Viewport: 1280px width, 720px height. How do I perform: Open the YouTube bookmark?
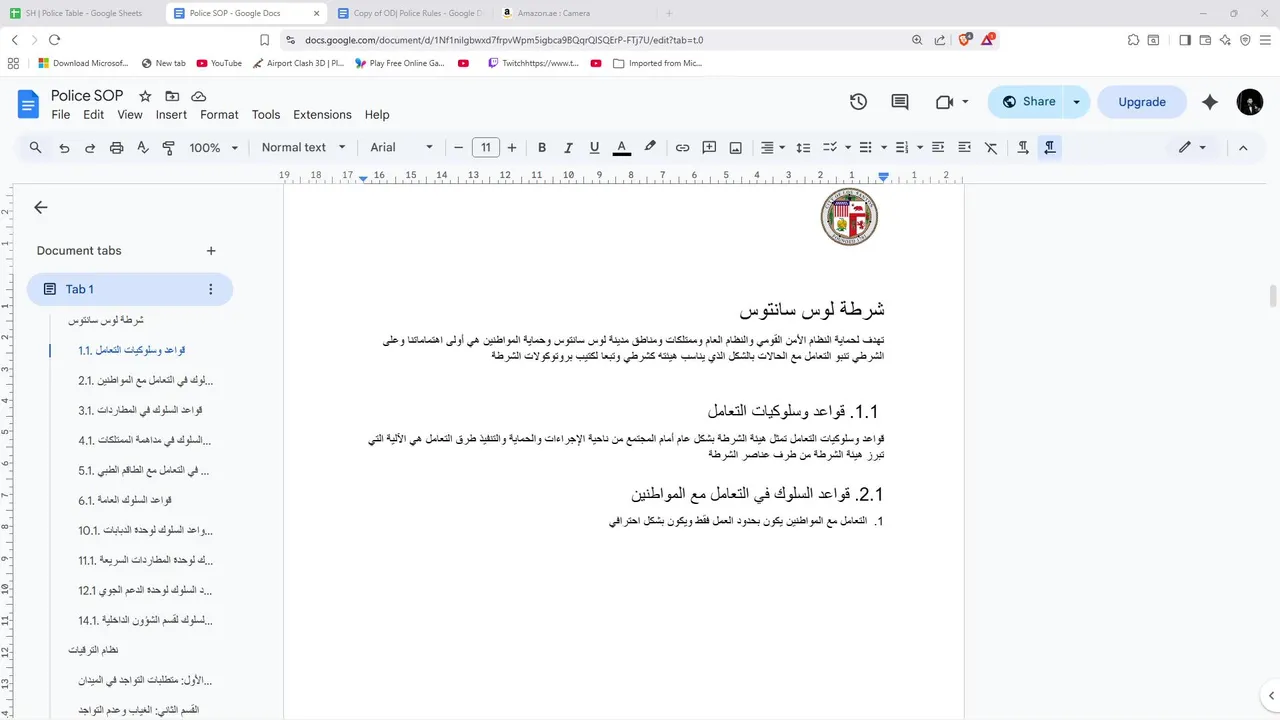[x=219, y=63]
